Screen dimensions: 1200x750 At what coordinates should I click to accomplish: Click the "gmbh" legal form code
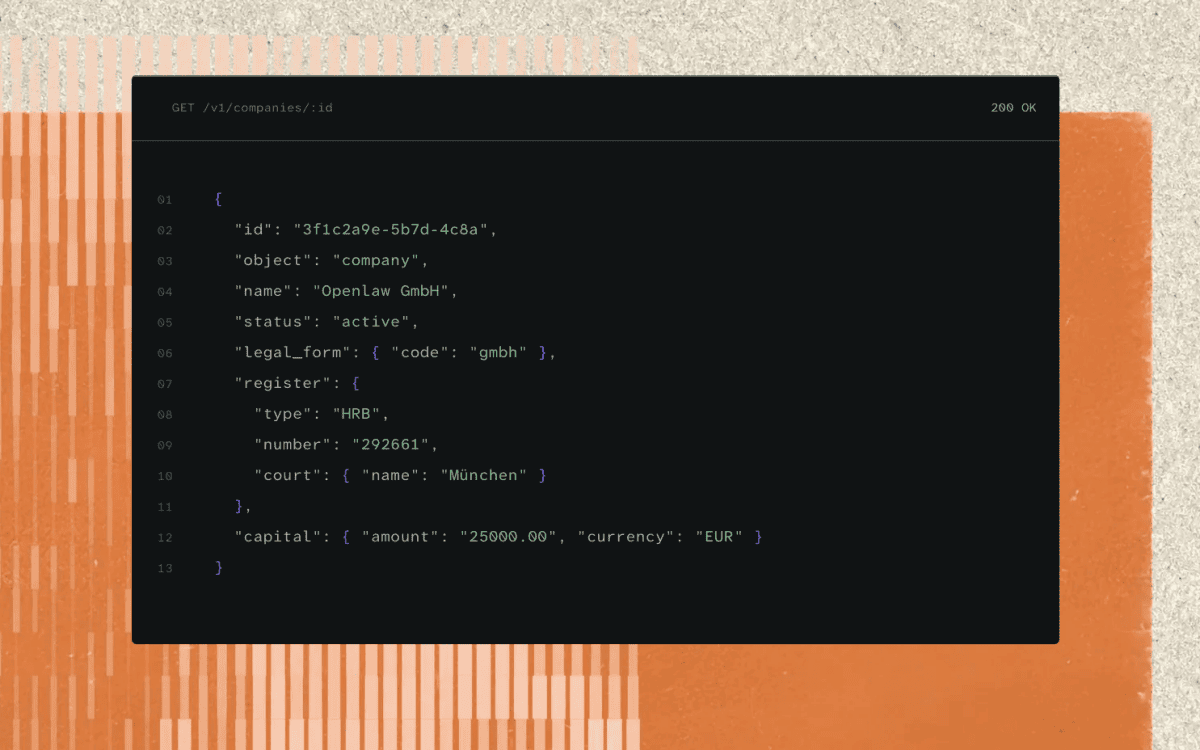click(498, 353)
